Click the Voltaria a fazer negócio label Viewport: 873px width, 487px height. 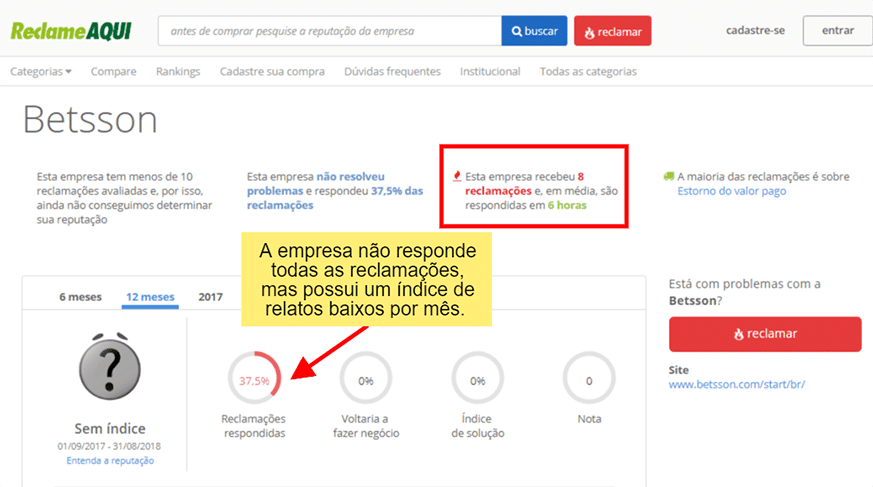pyautogui.click(x=366, y=426)
